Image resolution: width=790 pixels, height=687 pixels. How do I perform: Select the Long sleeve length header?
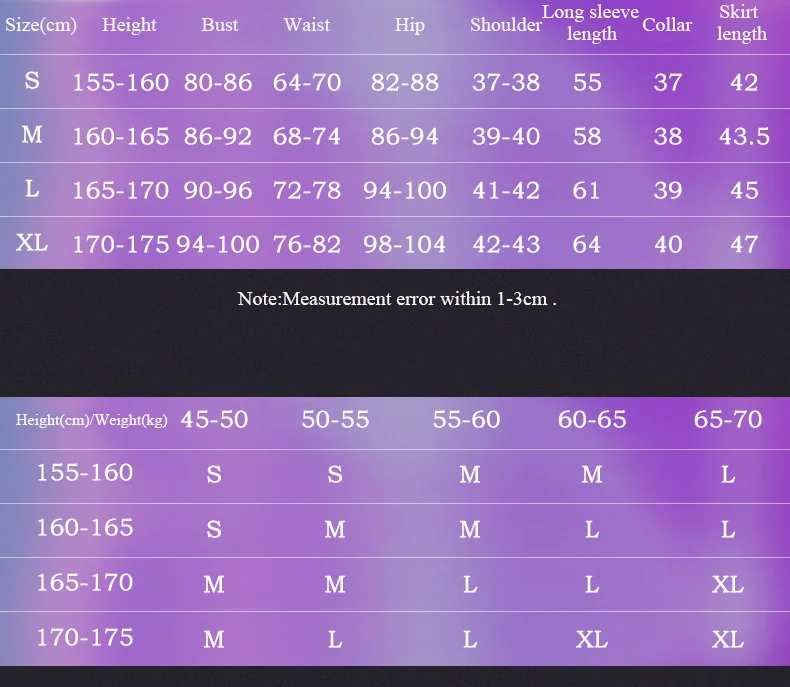click(590, 23)
